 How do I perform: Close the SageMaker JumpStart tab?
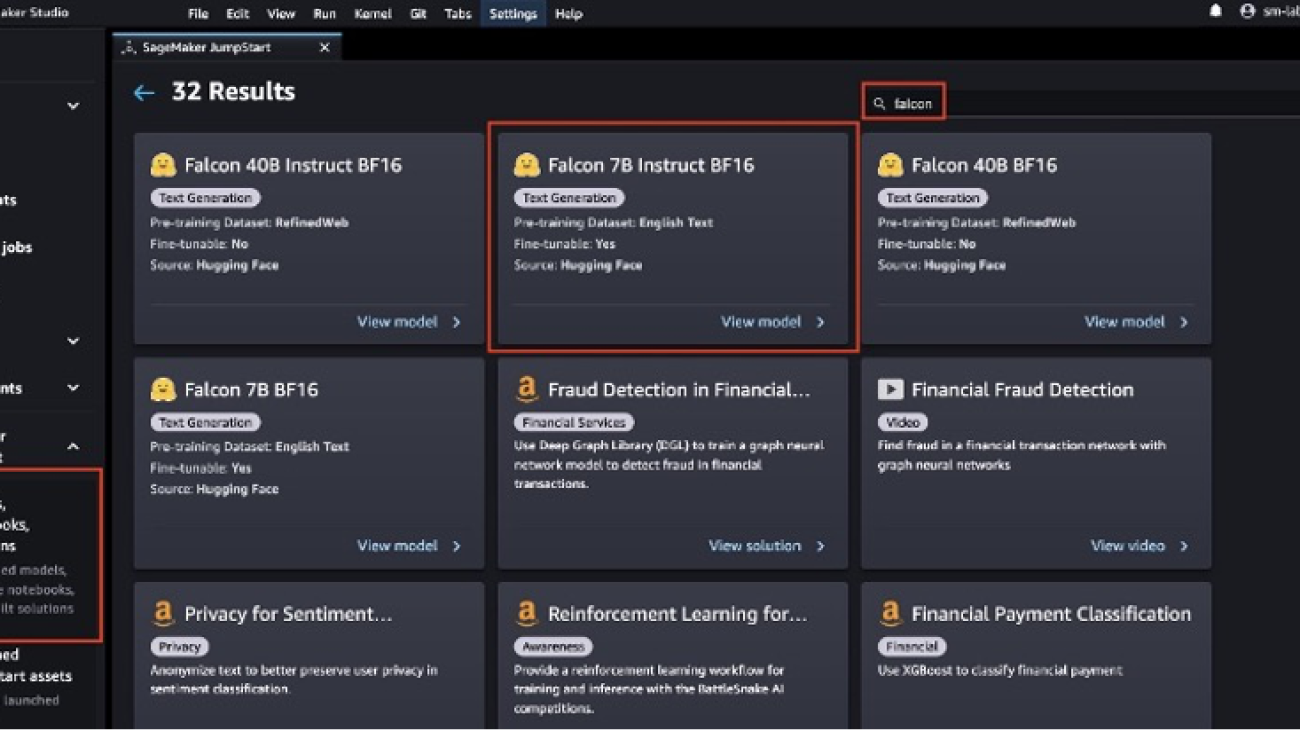tap(324, 47)
